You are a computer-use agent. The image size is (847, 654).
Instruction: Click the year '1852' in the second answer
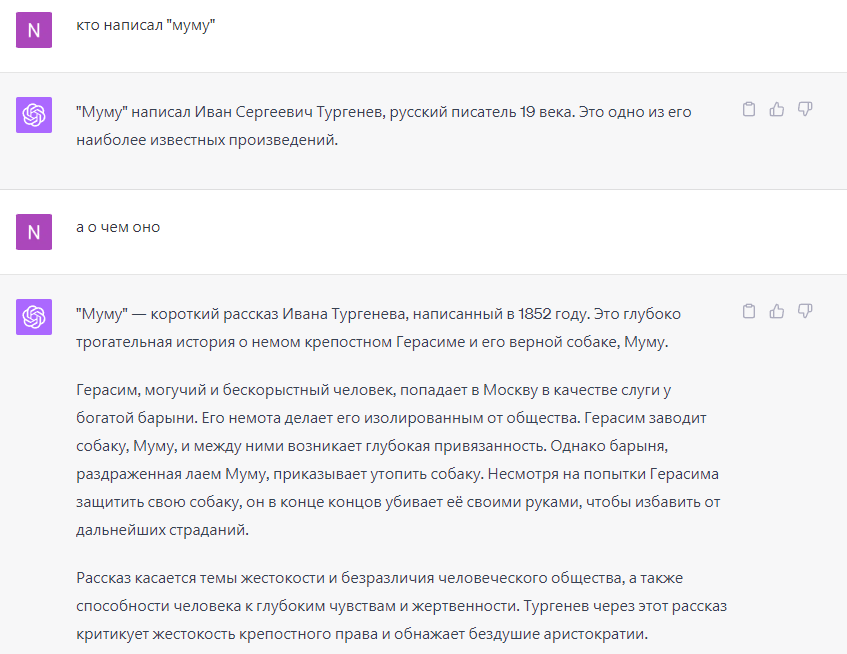pyautogui.click(x=535, y=314)
